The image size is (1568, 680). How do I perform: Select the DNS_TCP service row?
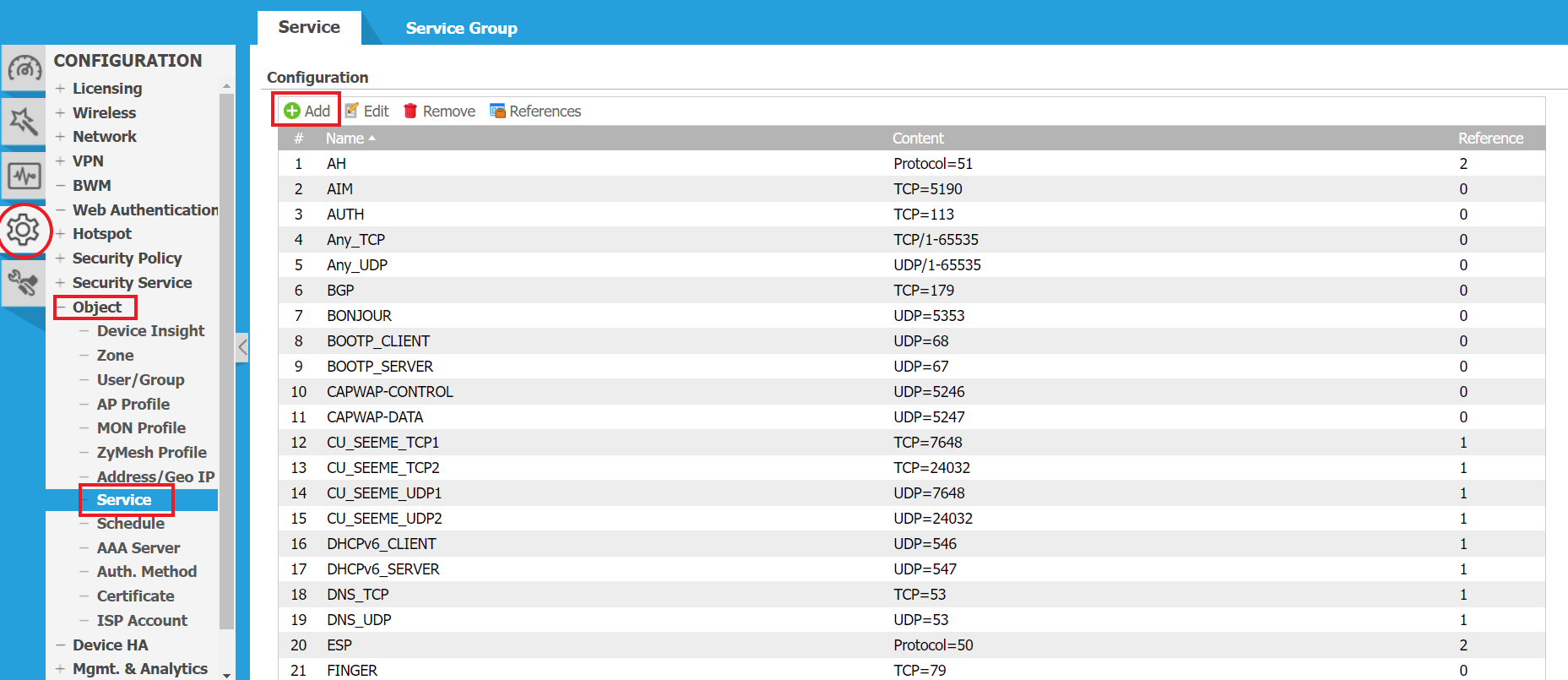pos(912,594)
